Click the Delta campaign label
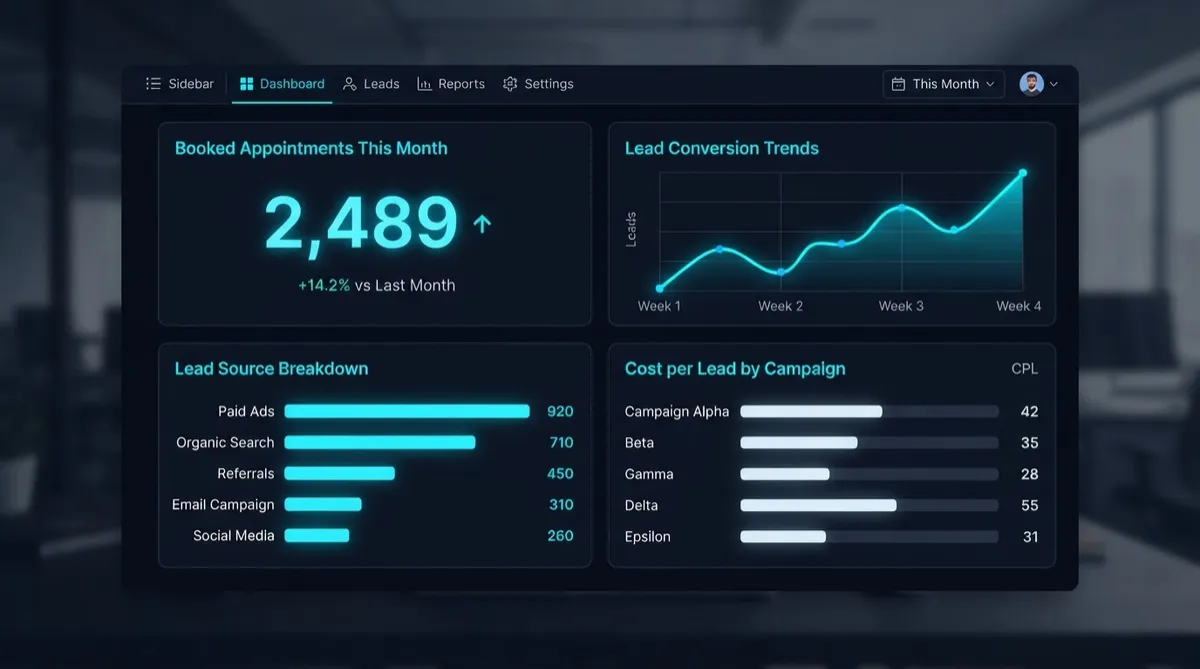The width and height of the screenshot is (1200, 669). tap(641, 505)
